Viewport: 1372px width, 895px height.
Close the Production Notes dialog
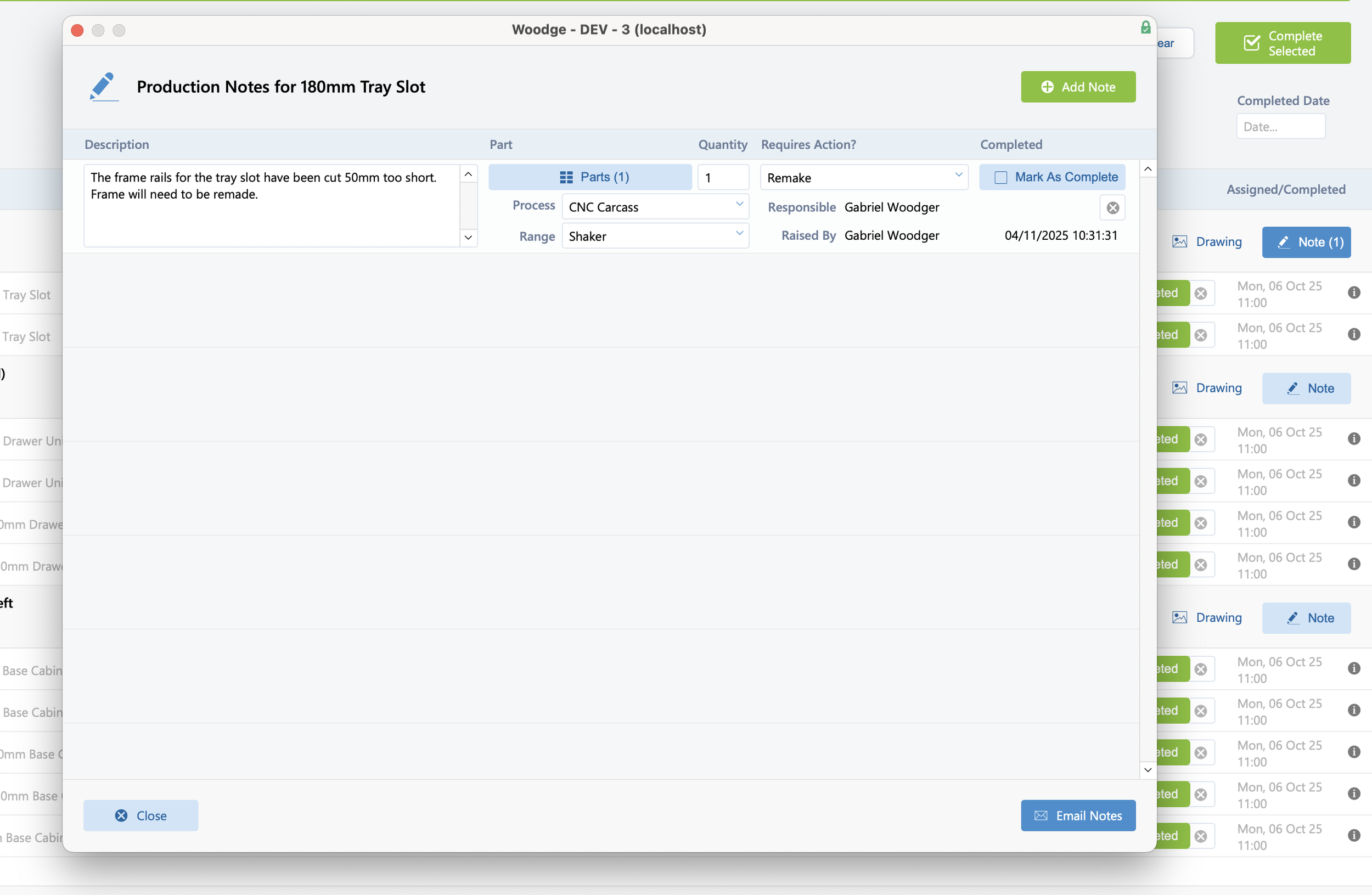point(140,815)
